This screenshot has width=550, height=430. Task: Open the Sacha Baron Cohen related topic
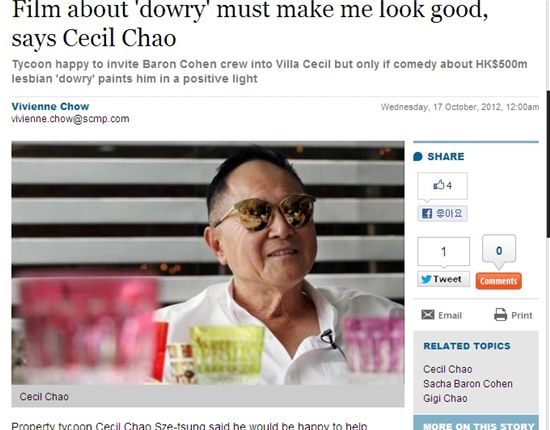pos(468,384)
